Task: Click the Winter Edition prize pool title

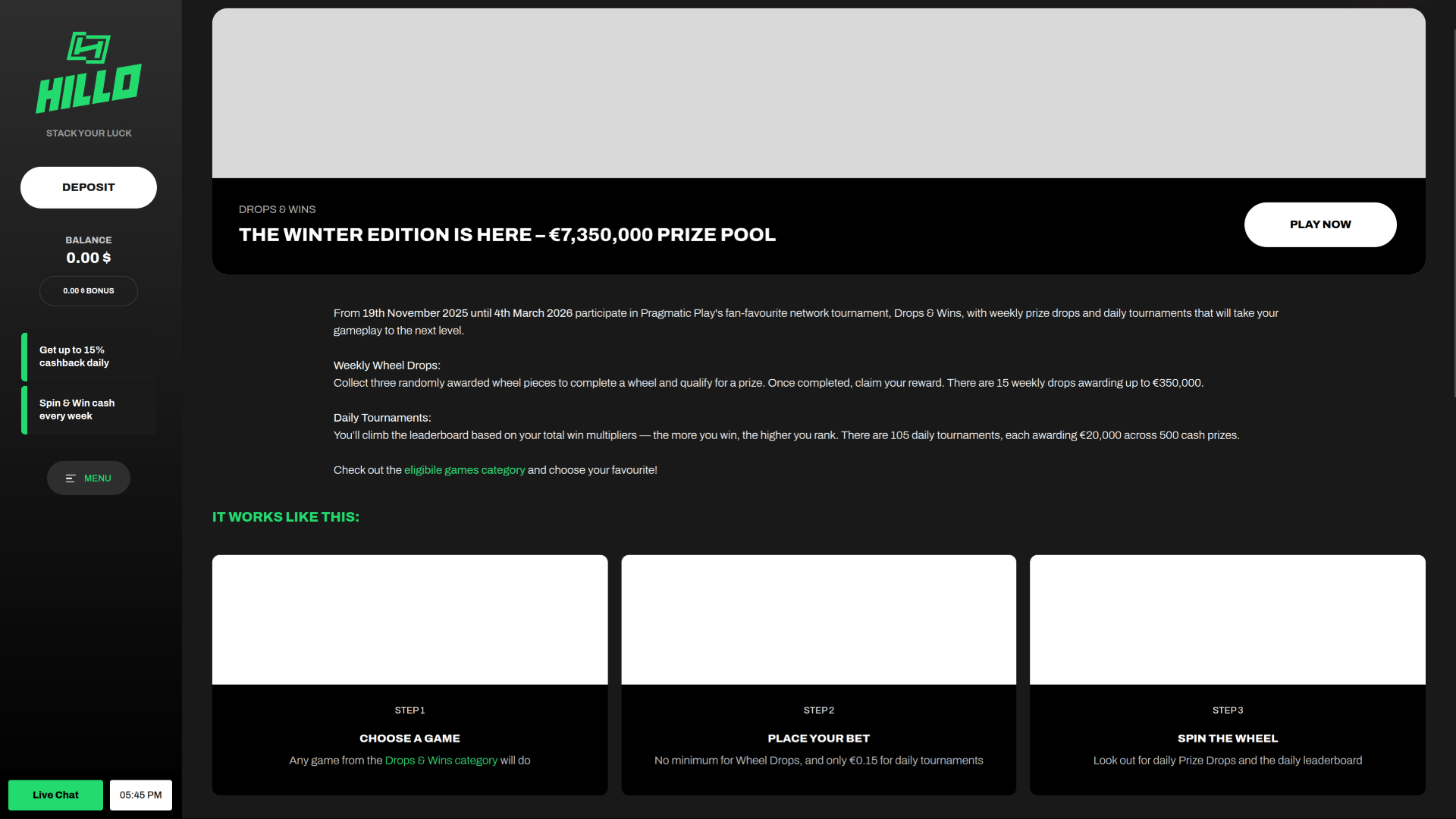Action: pyautogui.click(x=507, y=235)
